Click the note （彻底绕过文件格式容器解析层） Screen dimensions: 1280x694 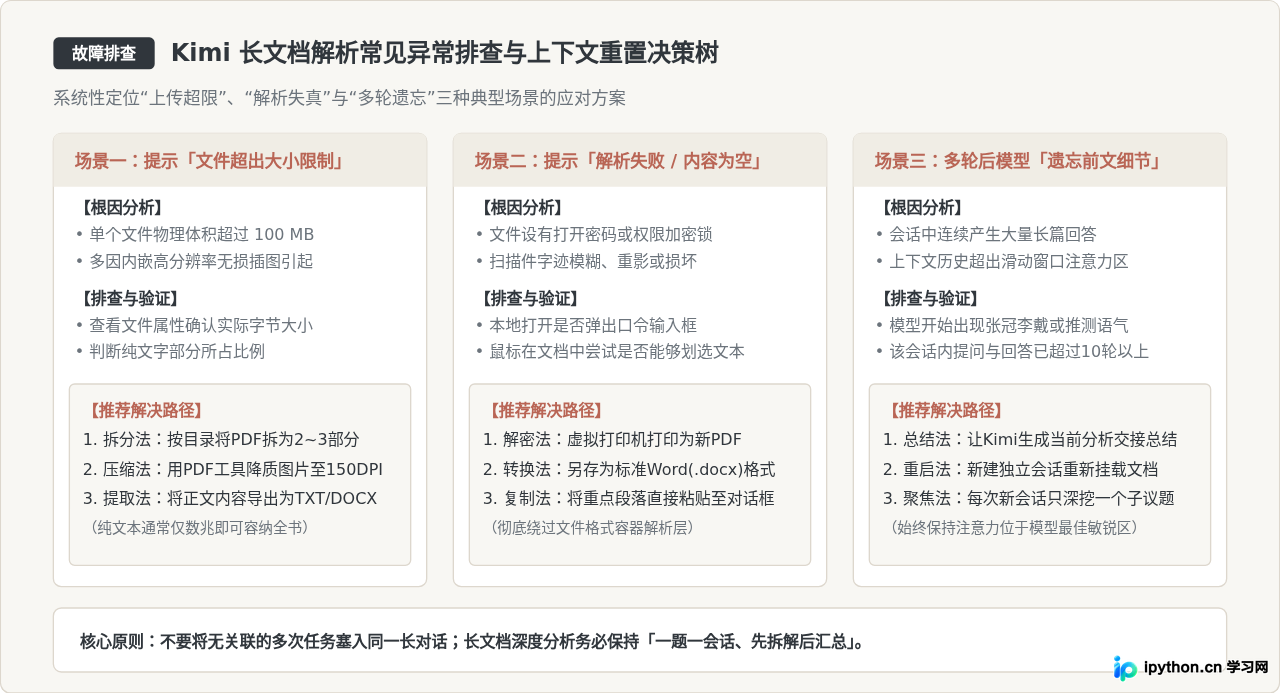click(591, 527)
